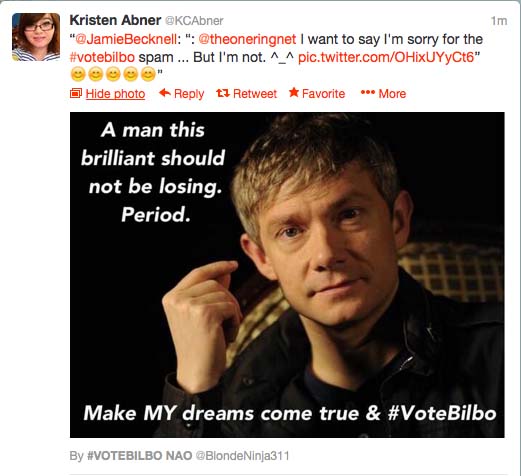Screen dimensions: 521x476
Task: Open the More three-dots icon
Action: point(368,92)
